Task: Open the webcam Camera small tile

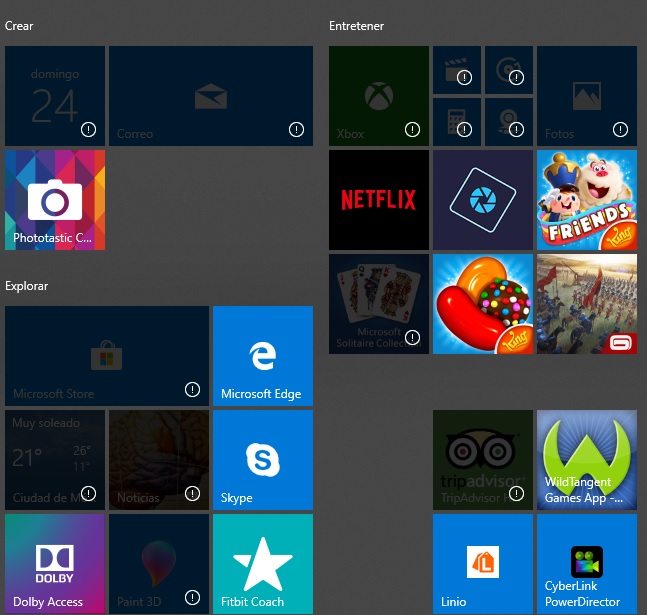Action: click(509, 122)
